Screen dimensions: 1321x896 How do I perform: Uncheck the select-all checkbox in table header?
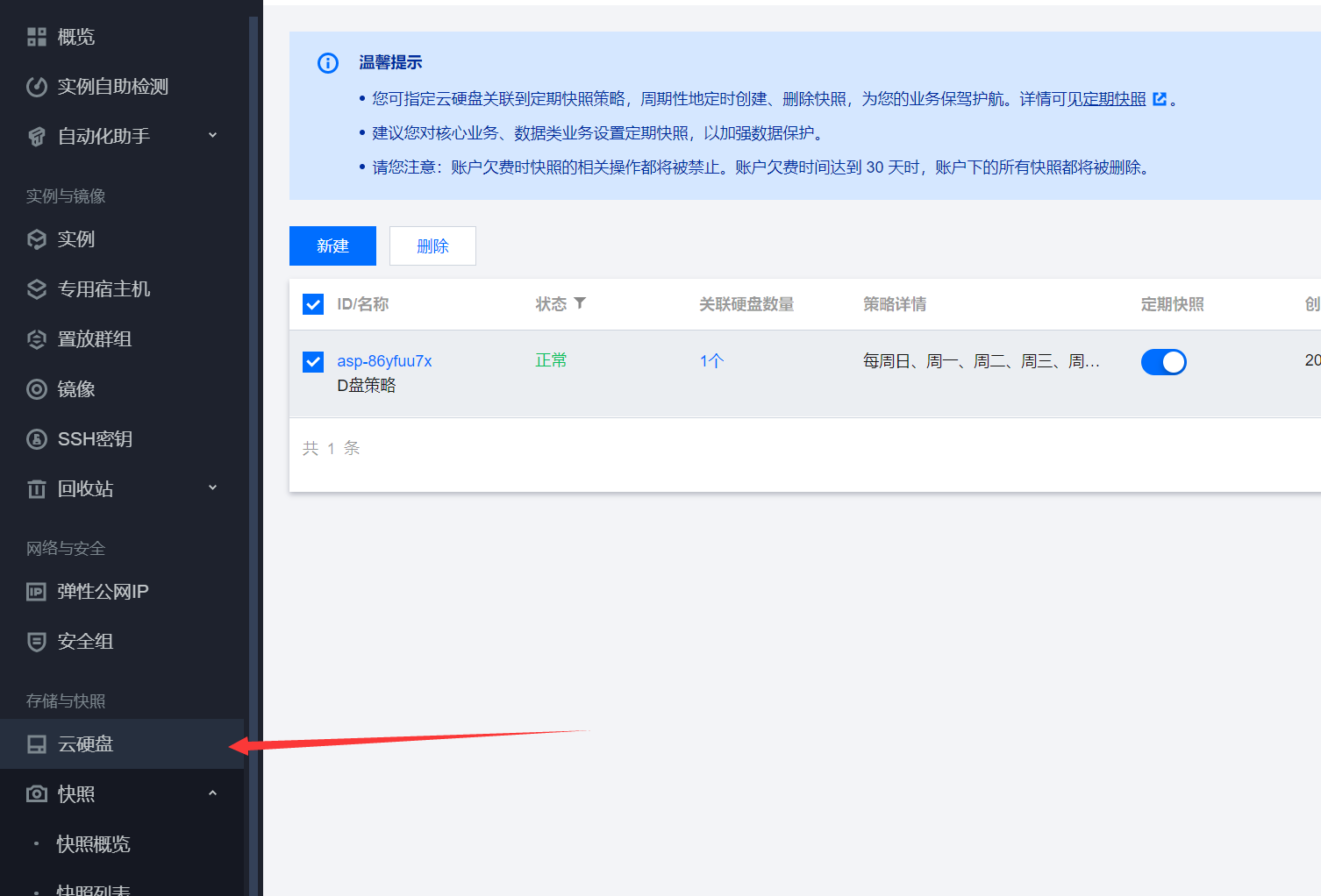pyautogui.click(x=313, y=304)
